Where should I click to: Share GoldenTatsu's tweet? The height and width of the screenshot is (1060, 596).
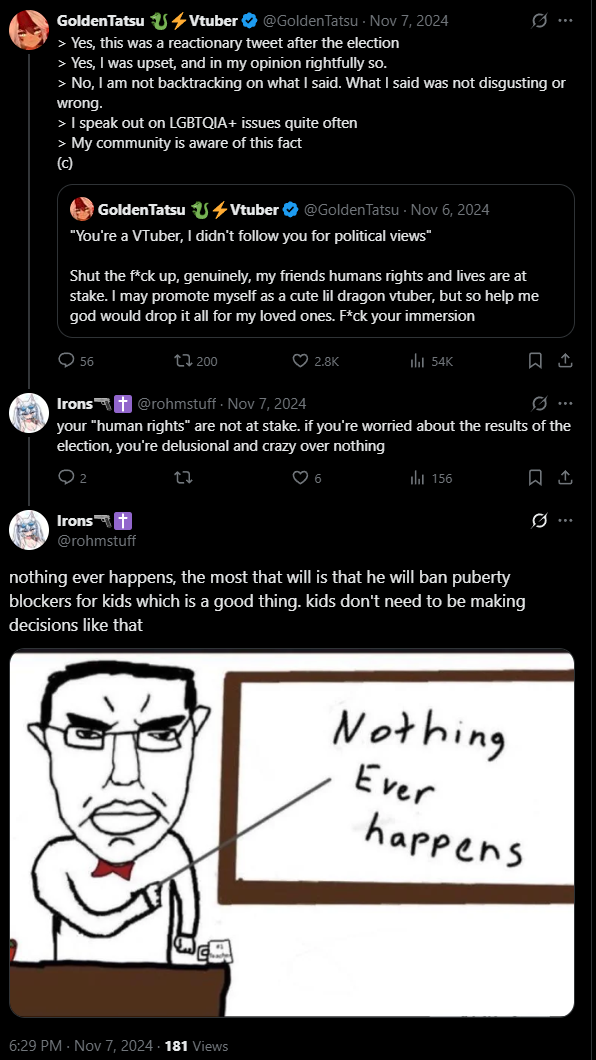pyautogui.click(x=565, y=361)
